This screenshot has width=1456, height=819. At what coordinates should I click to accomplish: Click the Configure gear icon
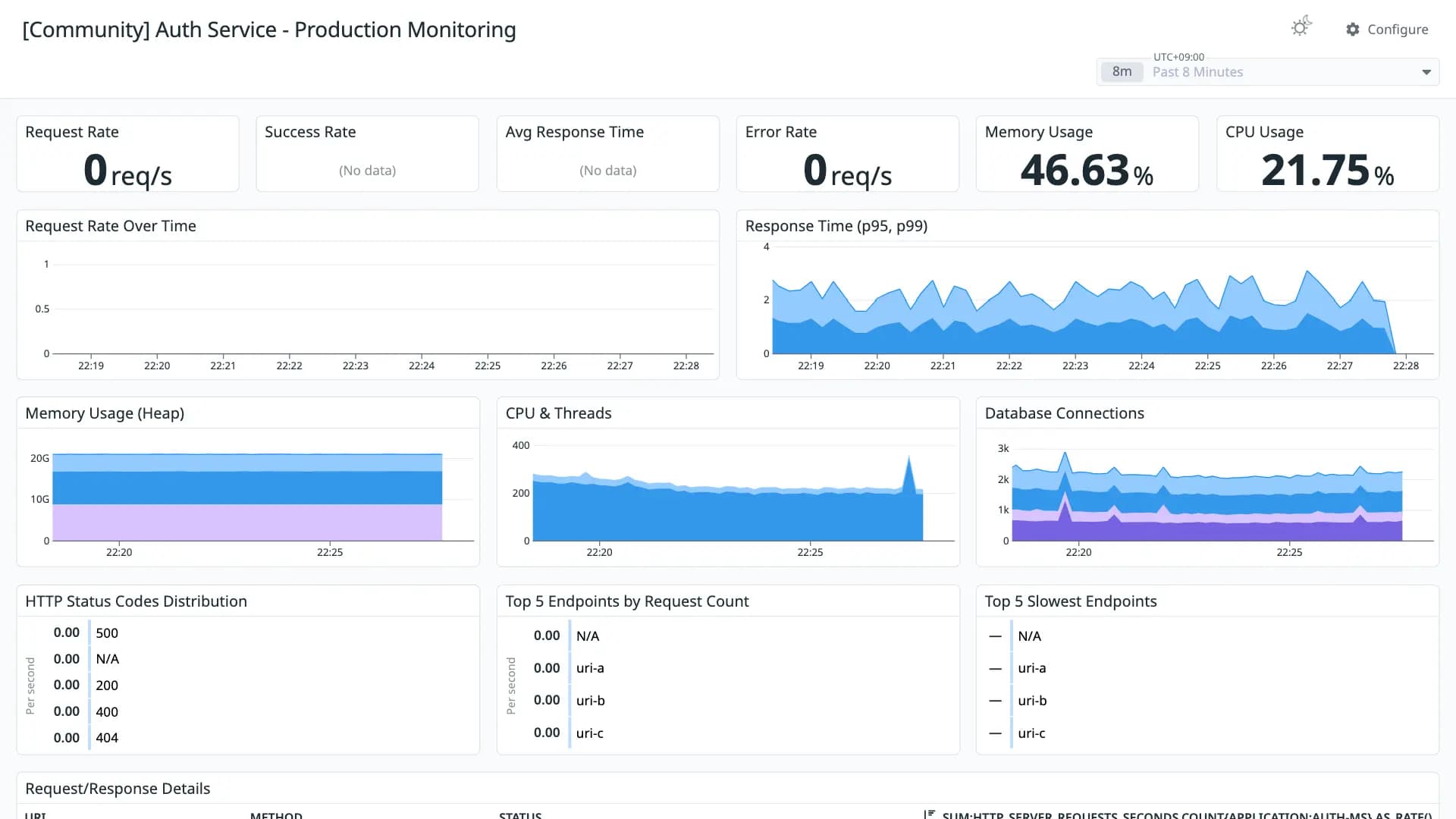[1353, 29]
